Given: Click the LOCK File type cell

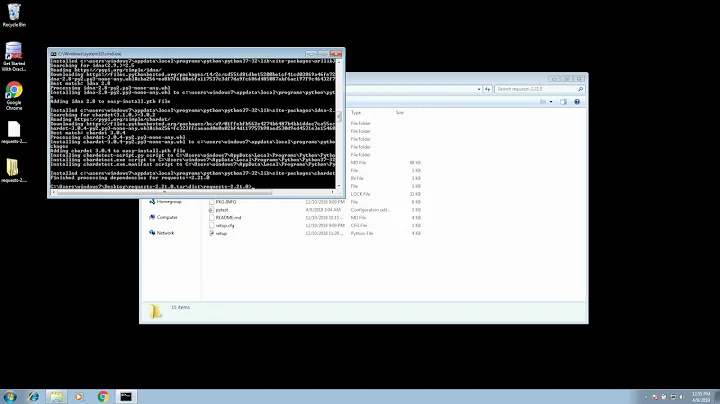Looking at the screenshot, I should (x=360, y=194).
